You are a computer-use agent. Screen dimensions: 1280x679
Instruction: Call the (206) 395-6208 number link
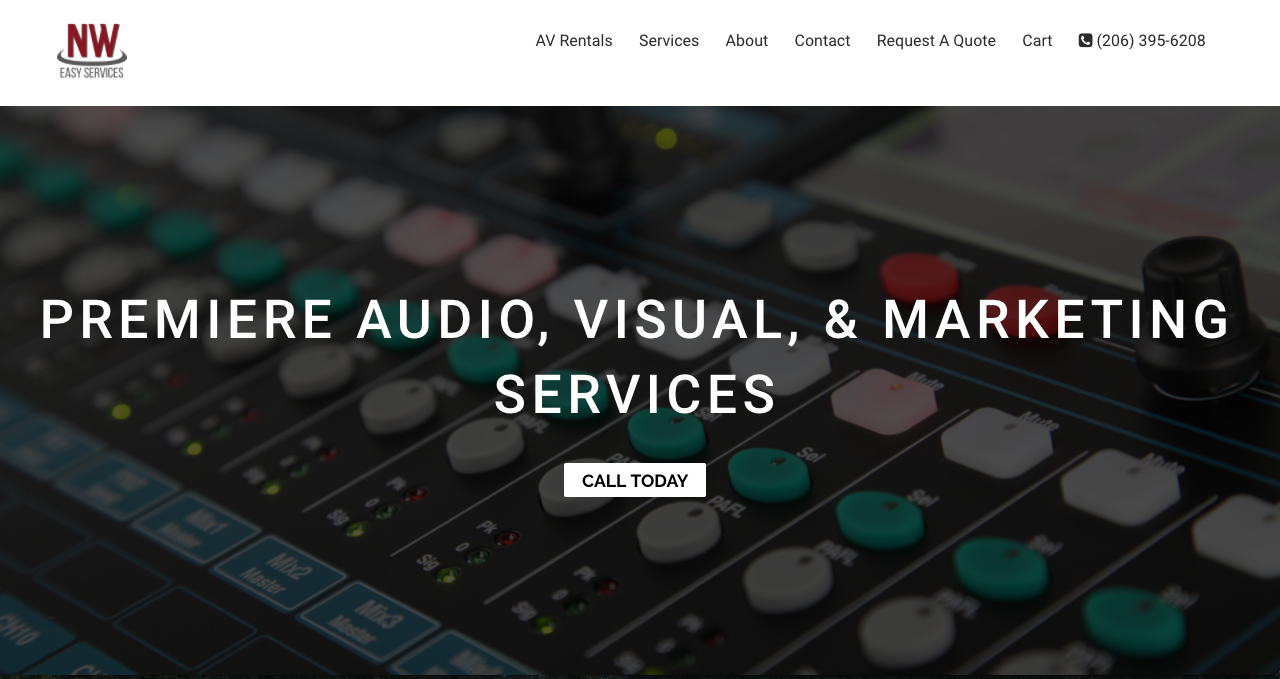[x=1151, y=41]
